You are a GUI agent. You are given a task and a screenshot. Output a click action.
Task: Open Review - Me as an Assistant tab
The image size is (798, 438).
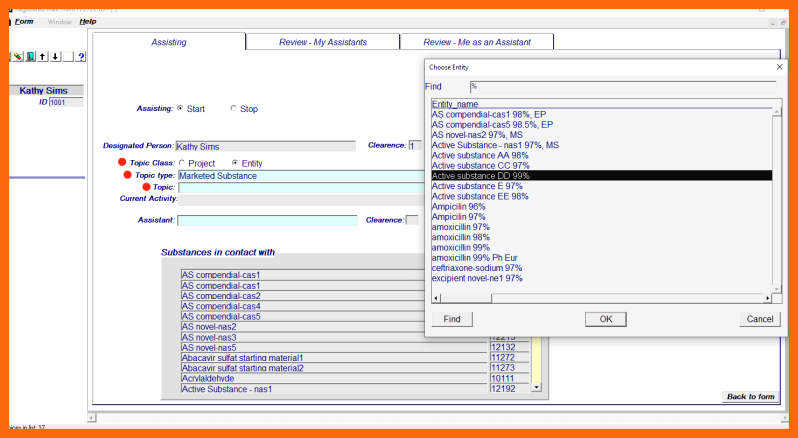click(x=476, y=42)
